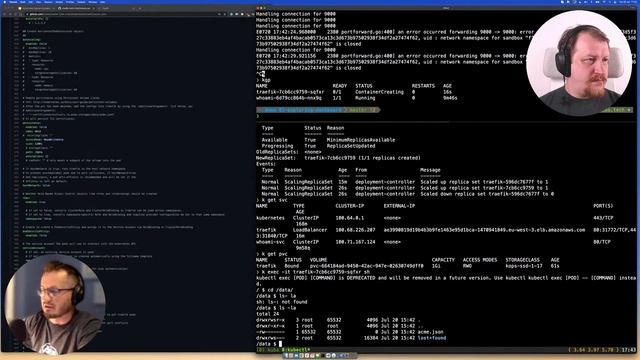Click the terminal cursor at /data $ prompt
The width and height of the screenshot is (640, 360).
[x=280, y=344]
